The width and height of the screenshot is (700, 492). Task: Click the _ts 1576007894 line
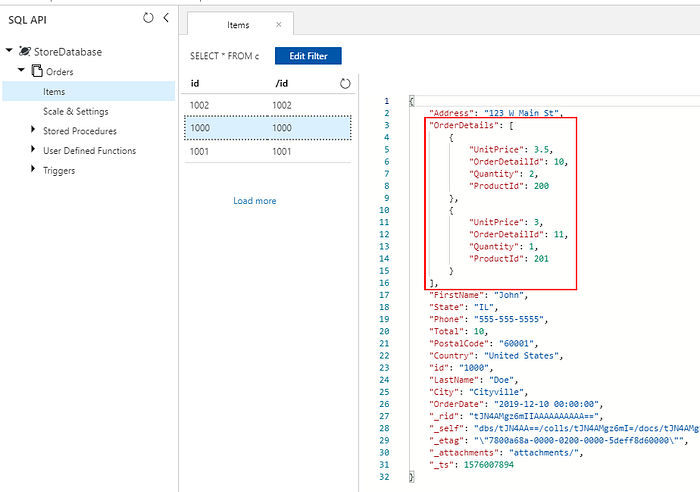tap(471, 465)
